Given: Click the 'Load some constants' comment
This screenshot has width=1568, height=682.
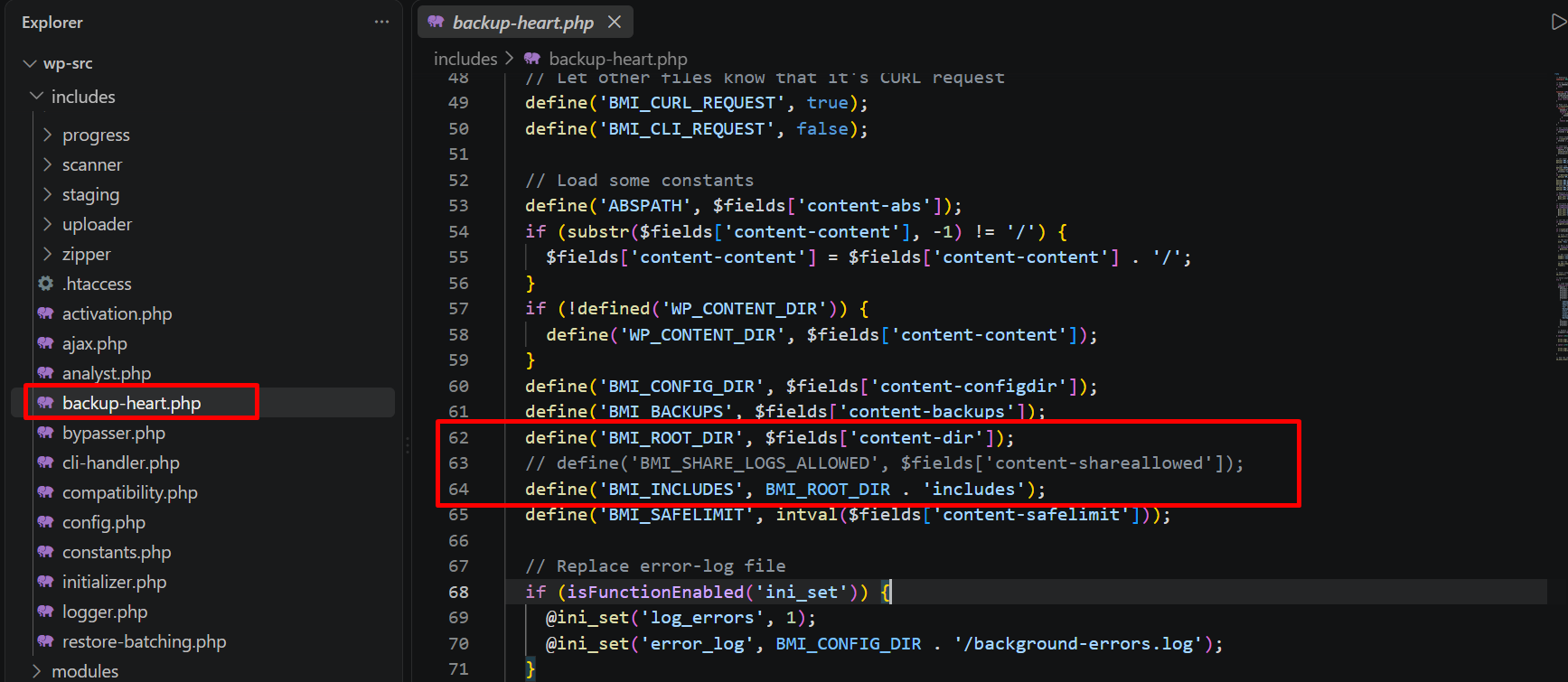Looking at the screenshot, I should coord(639,180).
